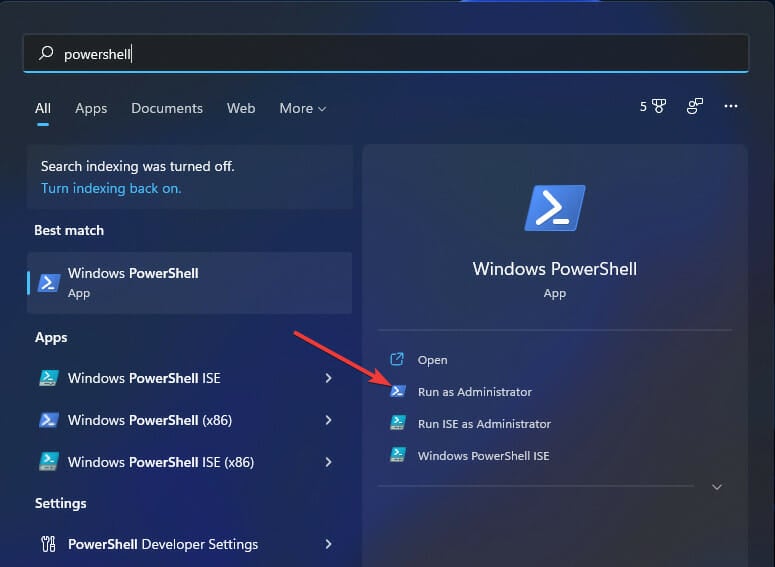Switch to the Documents tab
Screen dimensions: 775x567
[167, 108]
